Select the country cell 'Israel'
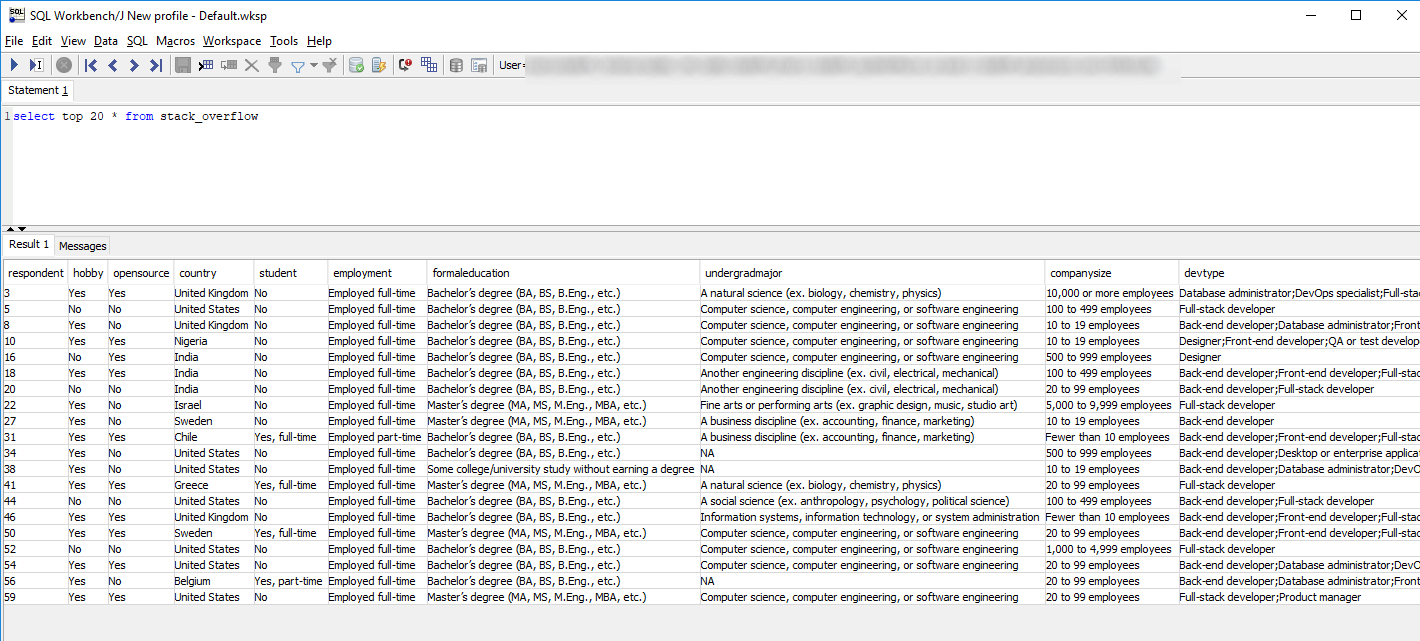1420x641 pixels. tap(213, 405)
